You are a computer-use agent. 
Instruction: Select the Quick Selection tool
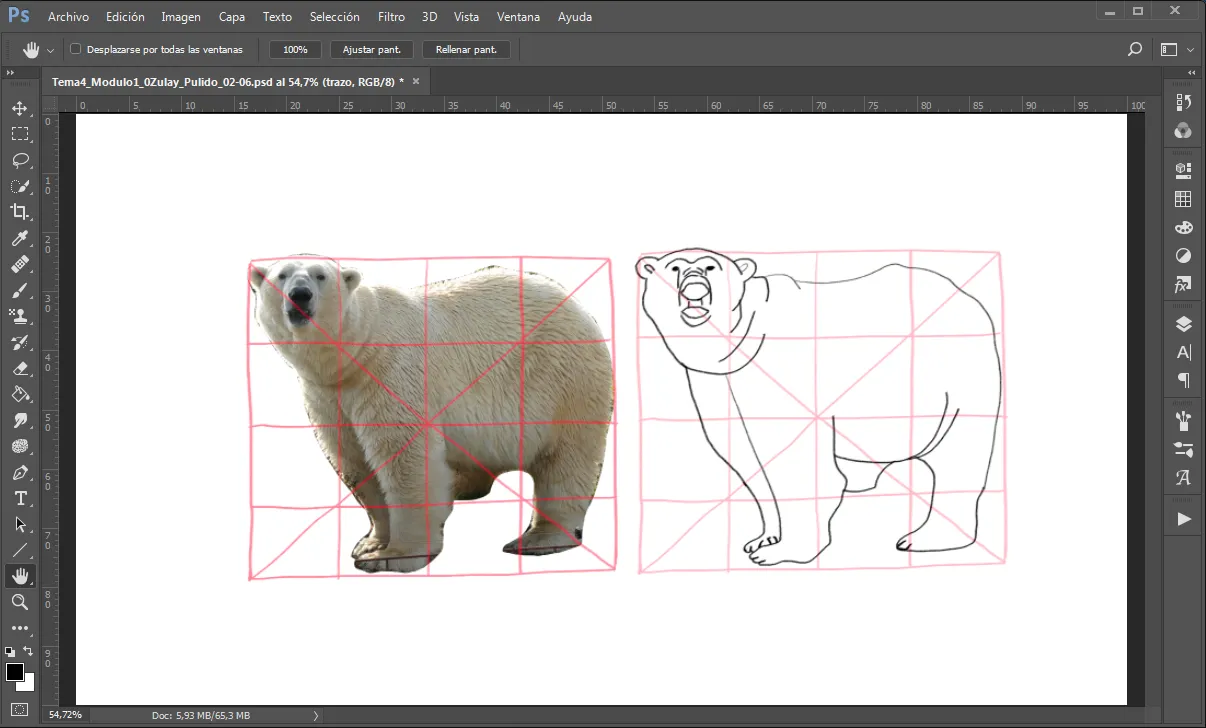click(19, 186)
